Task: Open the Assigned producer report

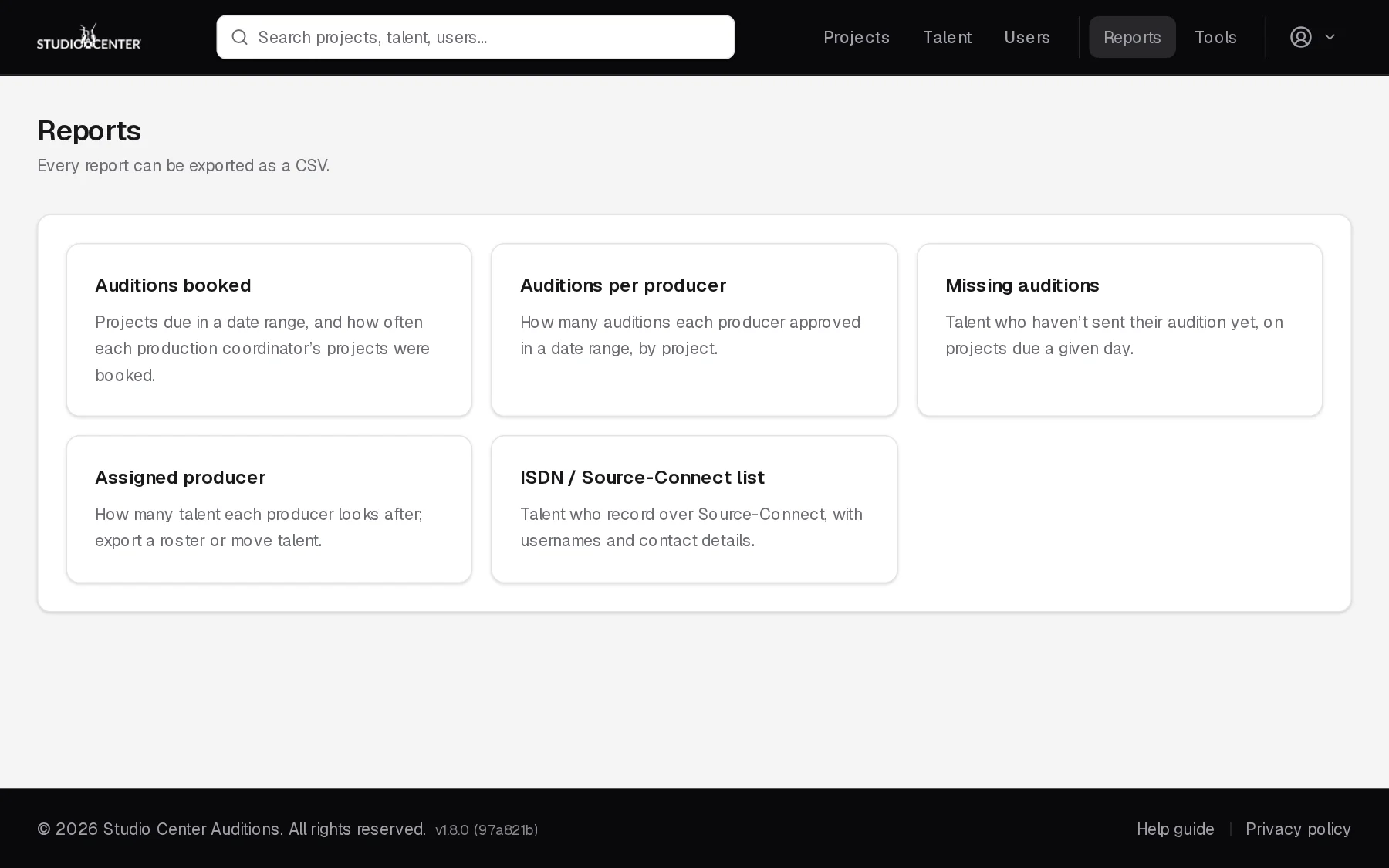Action: tap(269, 509)
